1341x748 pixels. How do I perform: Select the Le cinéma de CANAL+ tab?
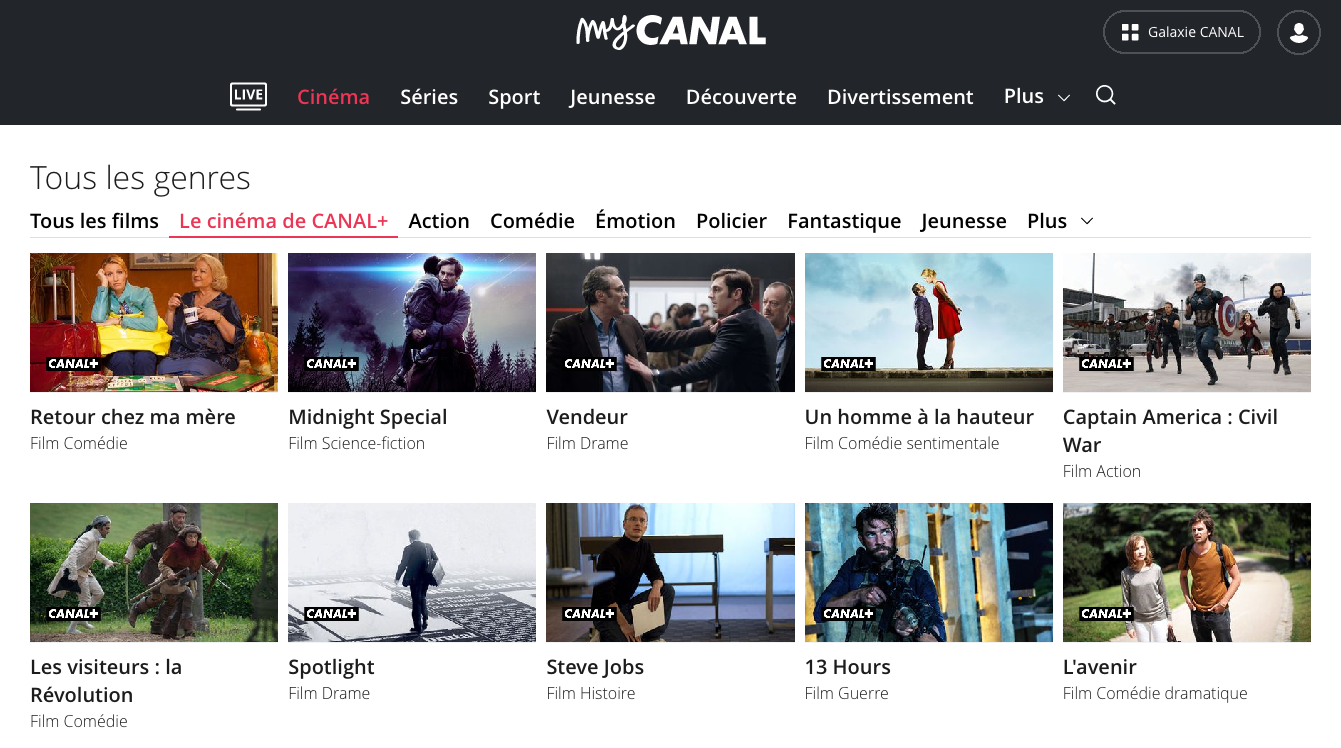click(x=284, y=221)
